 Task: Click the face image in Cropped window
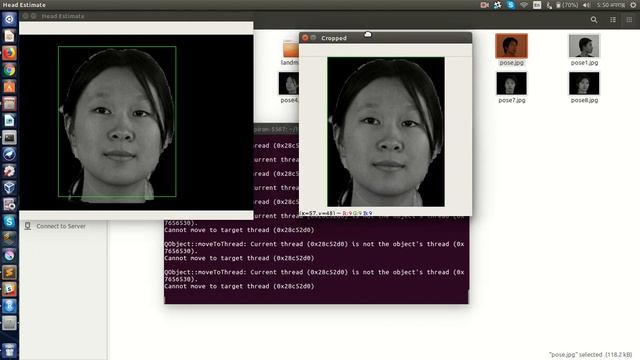(386, 131)
